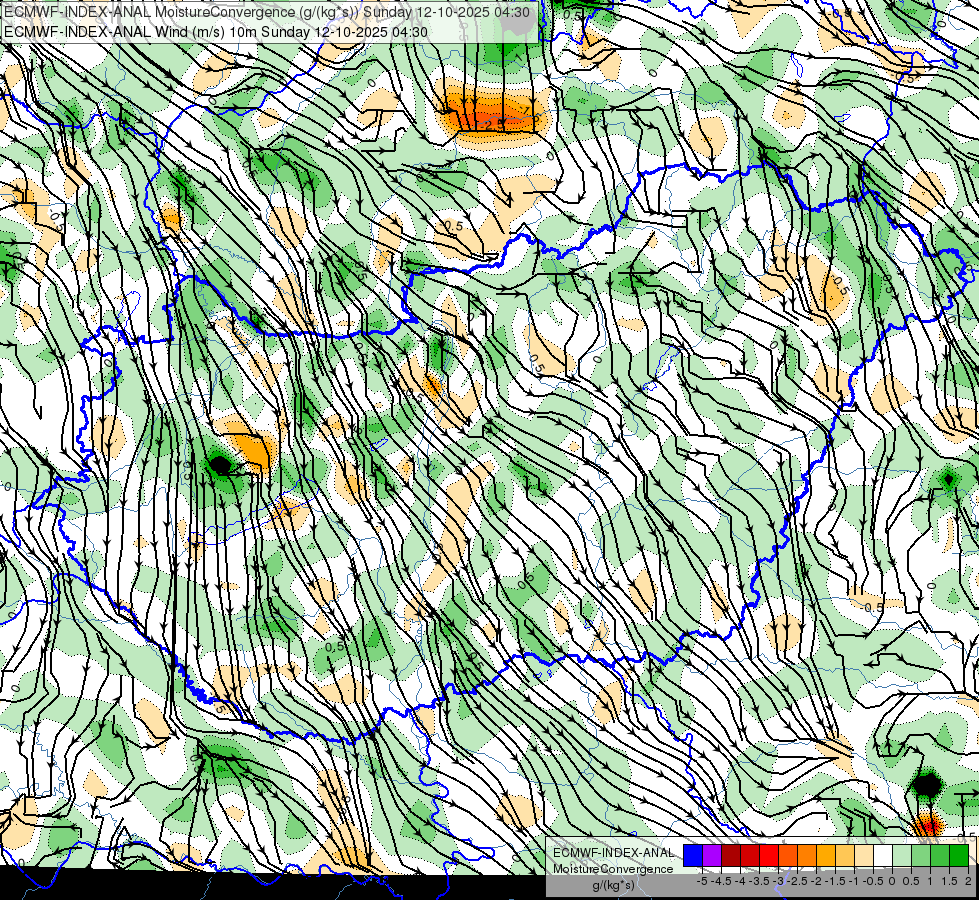
Task: Click the g/(kg*s) unit label in legend
Action: pos(614,885)
